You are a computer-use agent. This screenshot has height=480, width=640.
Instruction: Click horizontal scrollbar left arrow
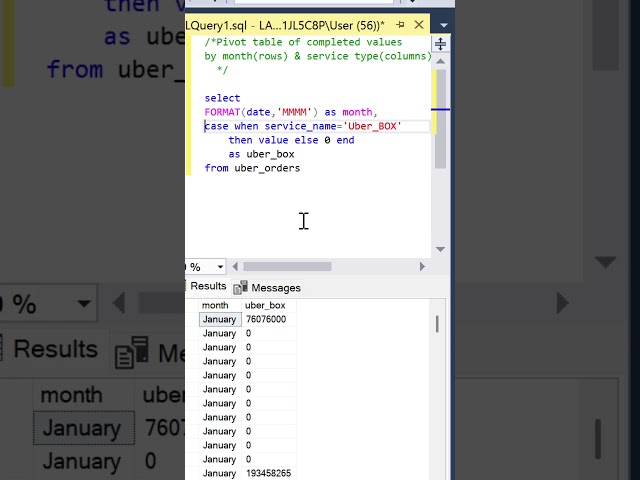pos(235,267)
